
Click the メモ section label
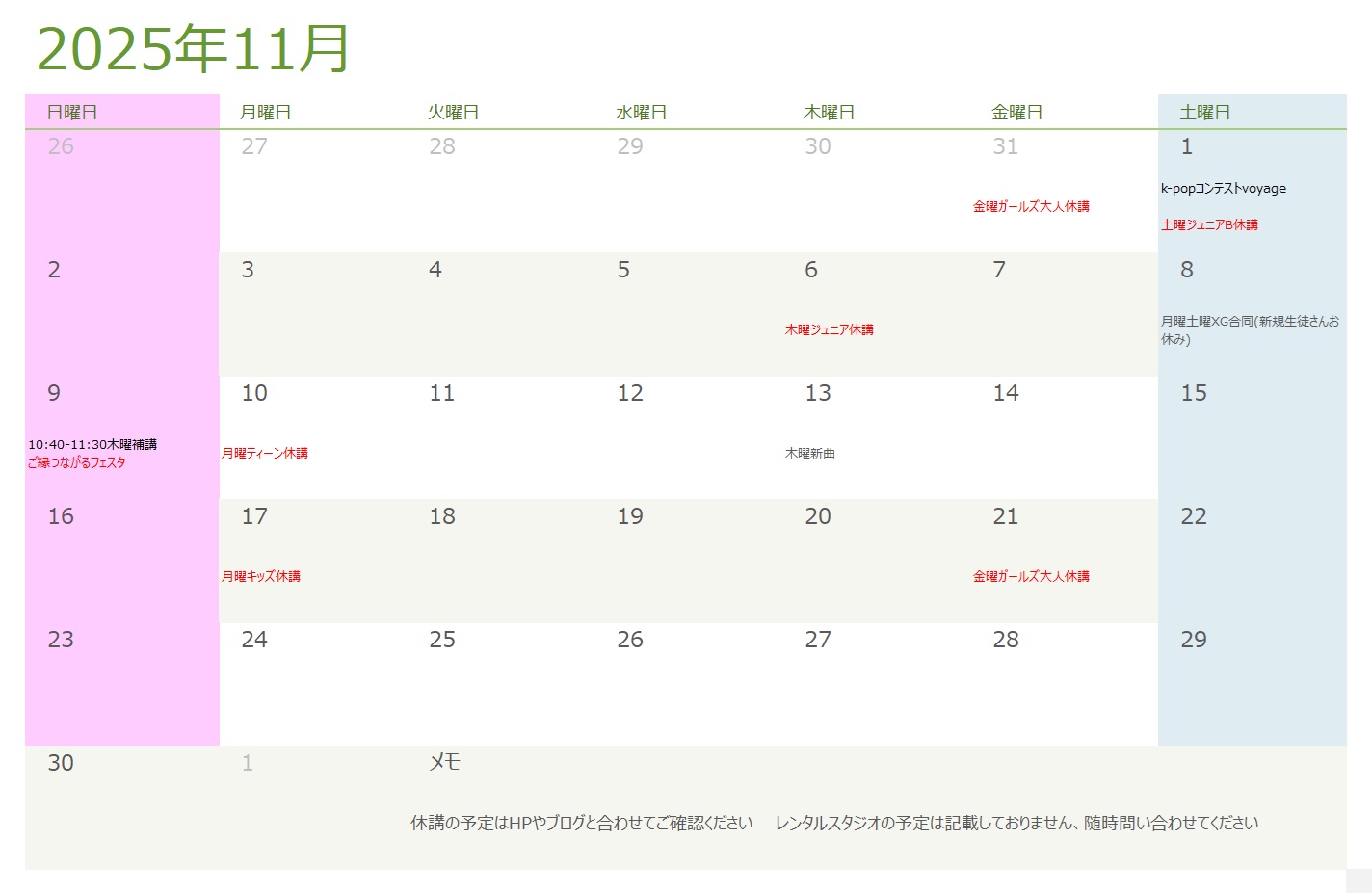(x=444, y=762)
